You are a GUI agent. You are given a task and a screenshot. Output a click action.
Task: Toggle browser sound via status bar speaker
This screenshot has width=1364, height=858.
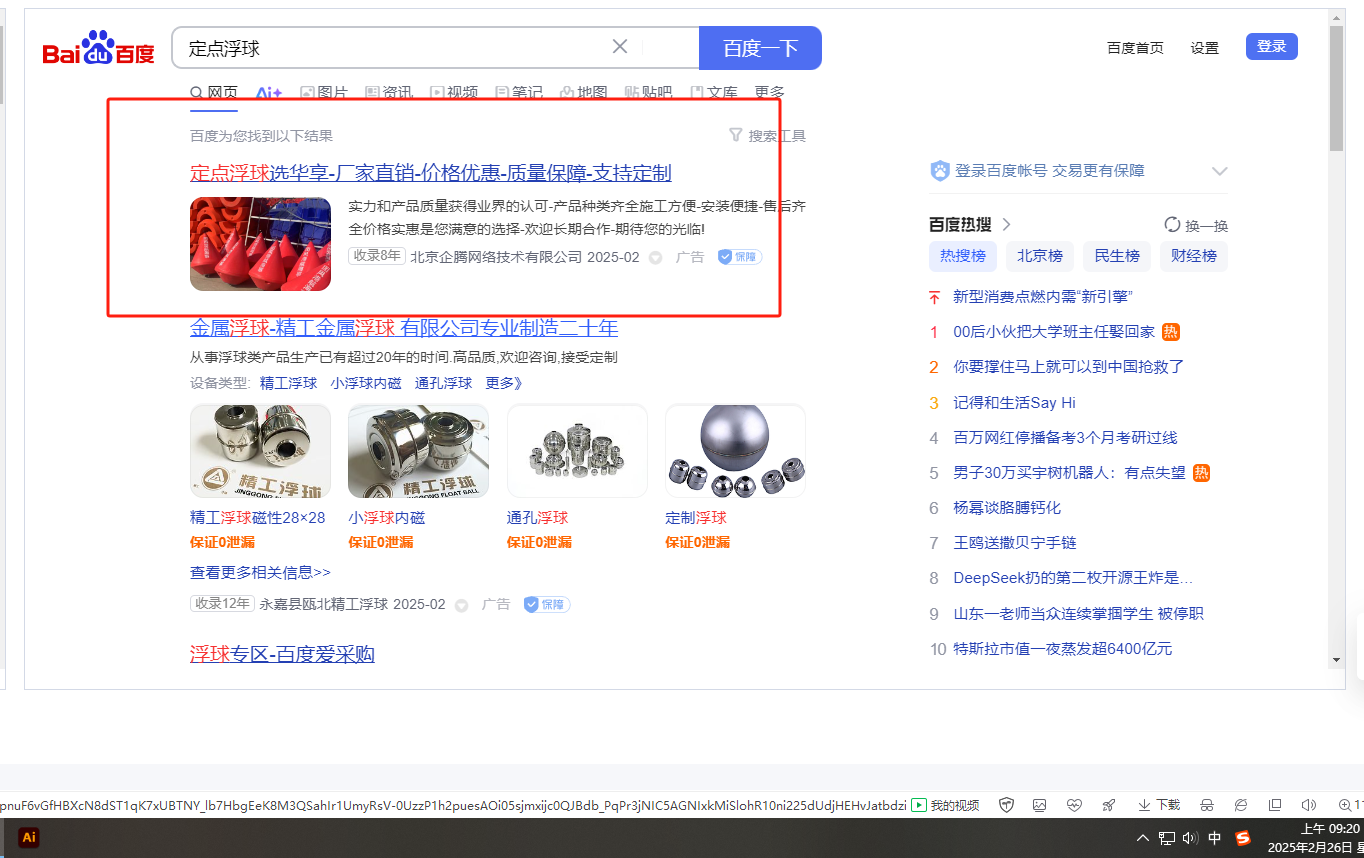pos(1308,805)
